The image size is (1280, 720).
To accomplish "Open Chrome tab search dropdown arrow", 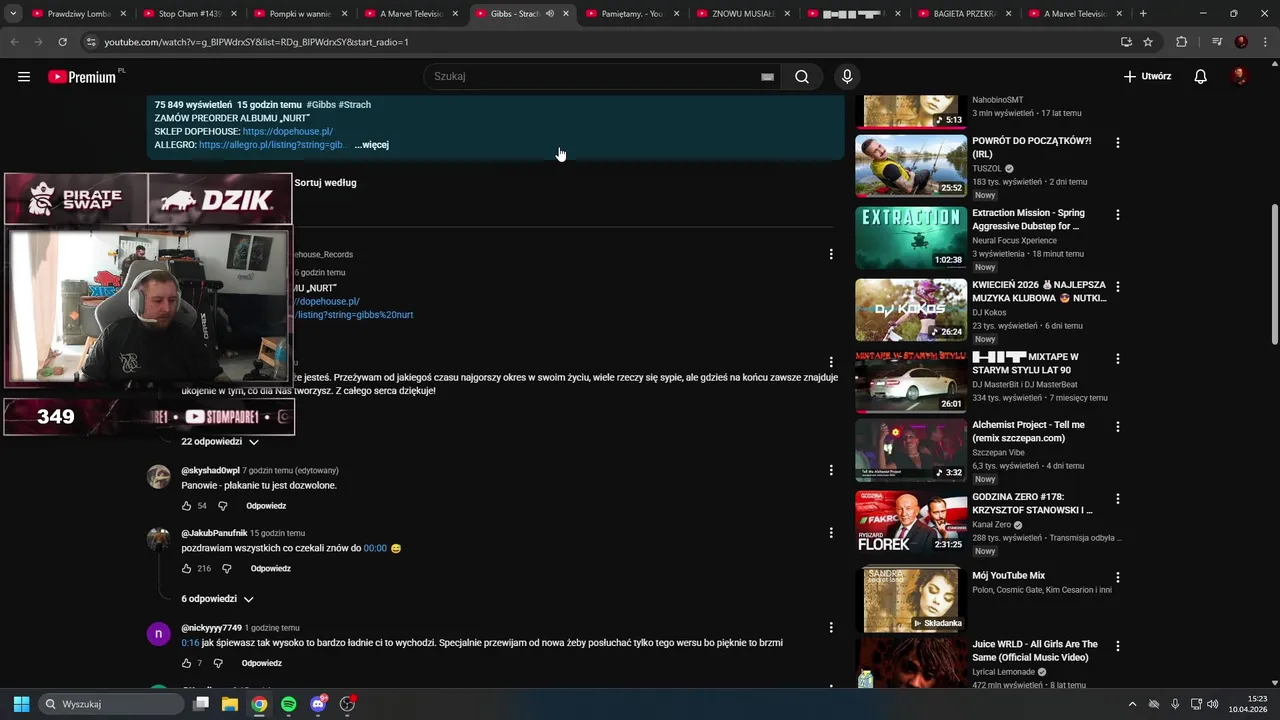I will [x=13, y=14].
